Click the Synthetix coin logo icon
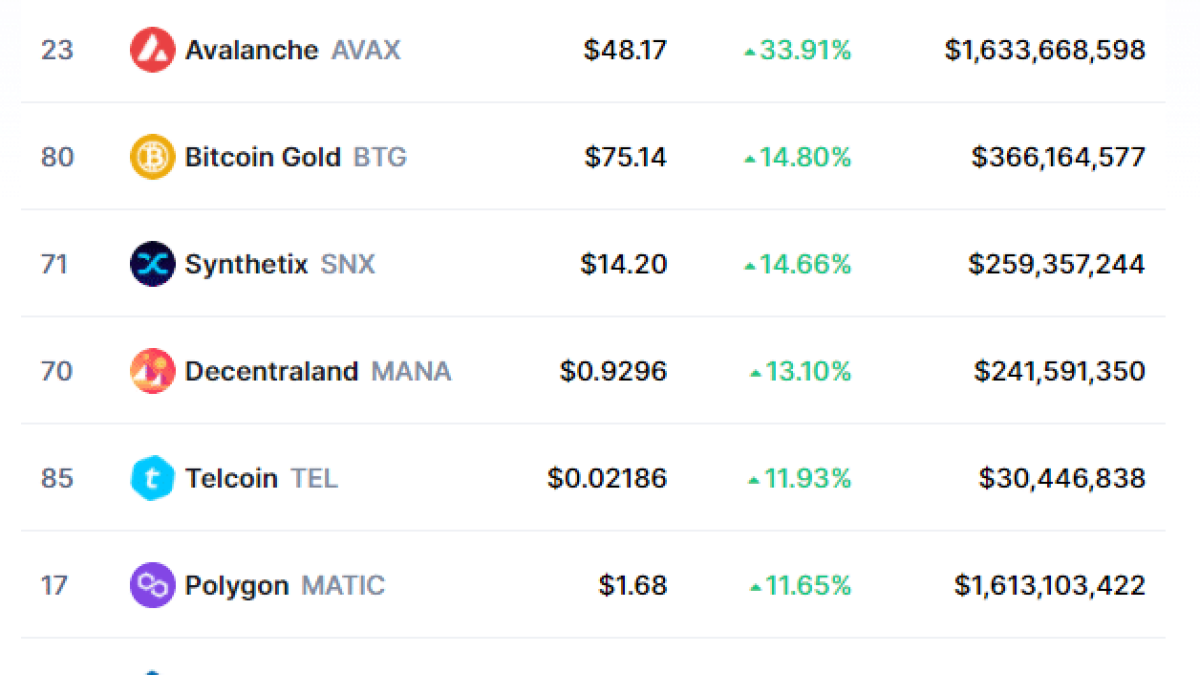This screenshot has width=1200, height=675. (152, 264)
